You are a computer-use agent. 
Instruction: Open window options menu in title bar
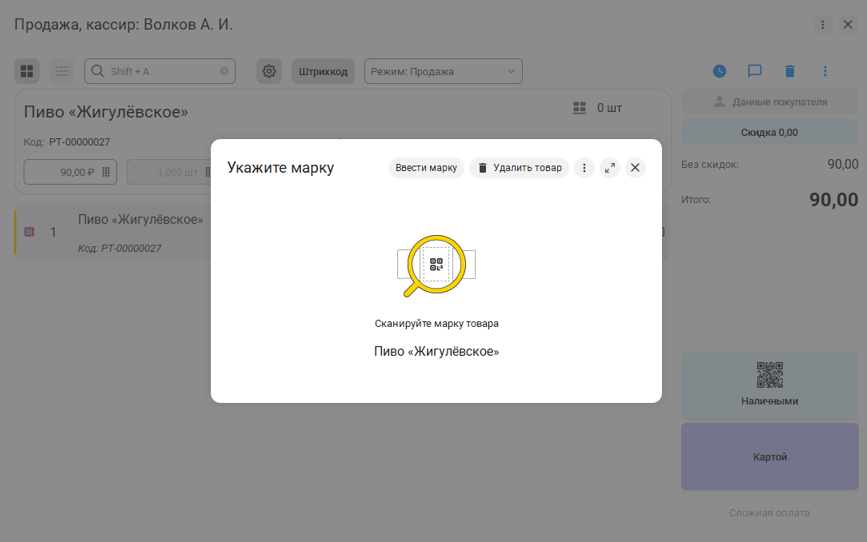(x=823, y=25)
